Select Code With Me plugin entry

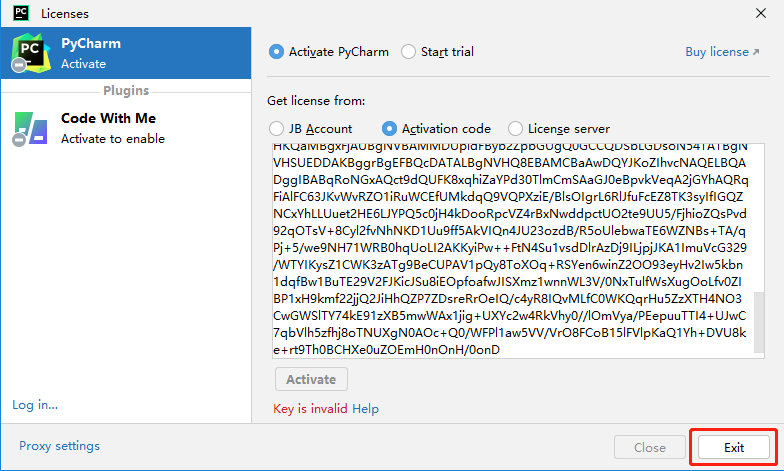(125, 128)
